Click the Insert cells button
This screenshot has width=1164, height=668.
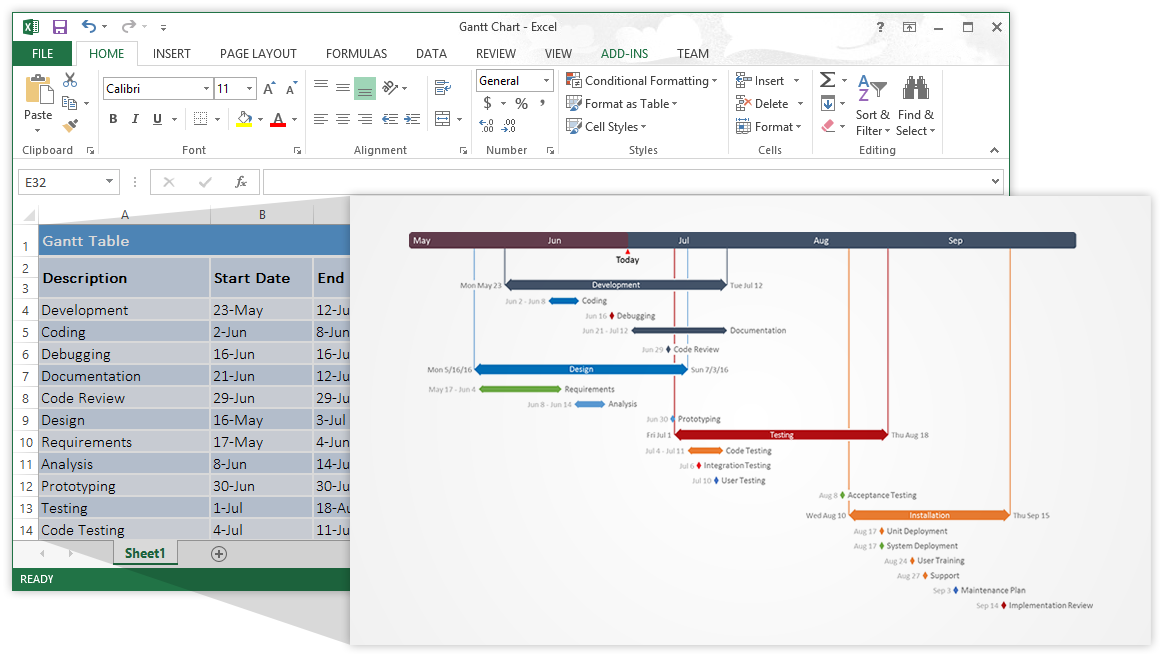click(x=759, y=80)
